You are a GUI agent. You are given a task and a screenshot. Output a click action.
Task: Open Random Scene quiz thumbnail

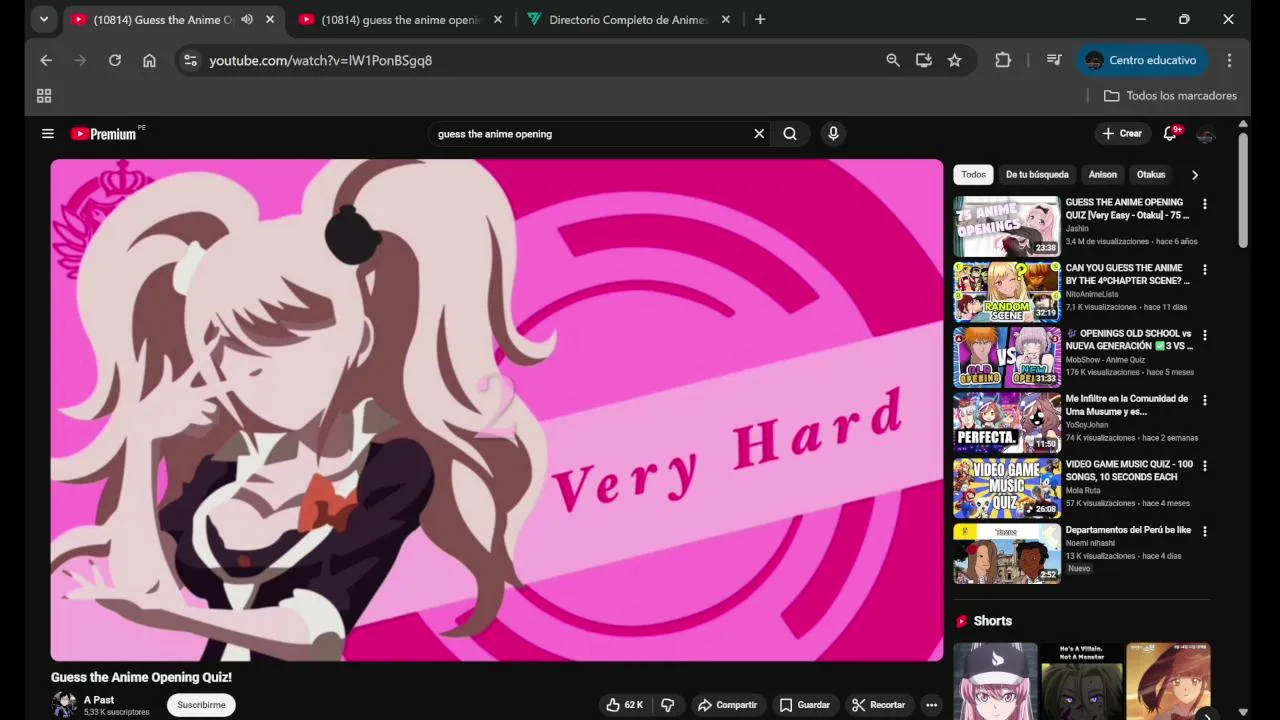click(1007, 292)
